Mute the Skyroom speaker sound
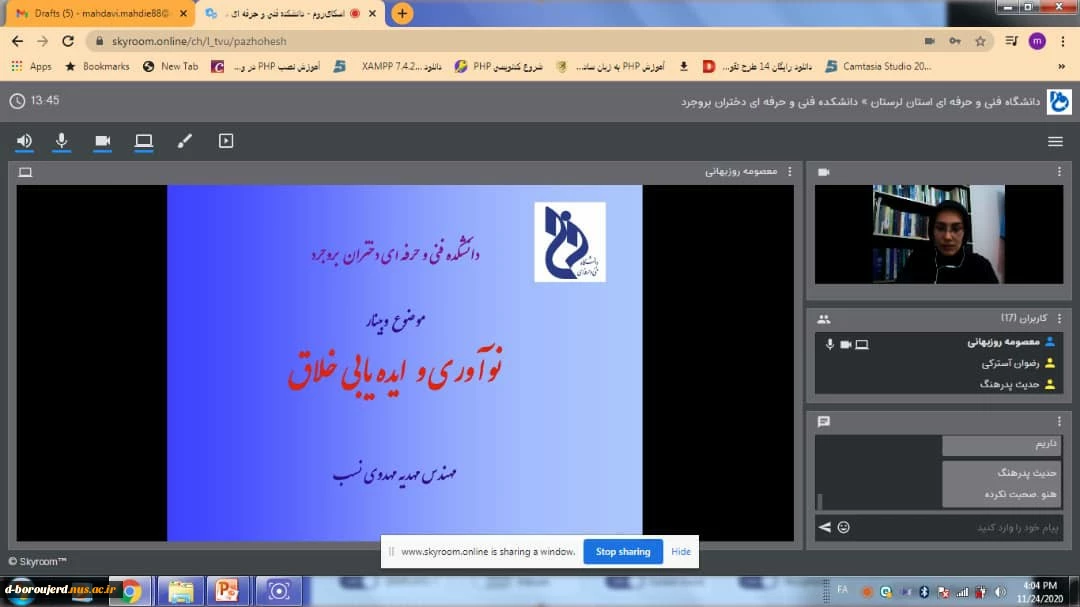1080x607 pixels. point(24,141)
